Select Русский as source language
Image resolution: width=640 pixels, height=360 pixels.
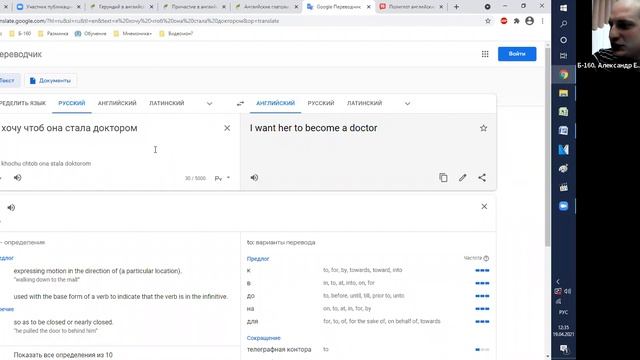(72, 103)
